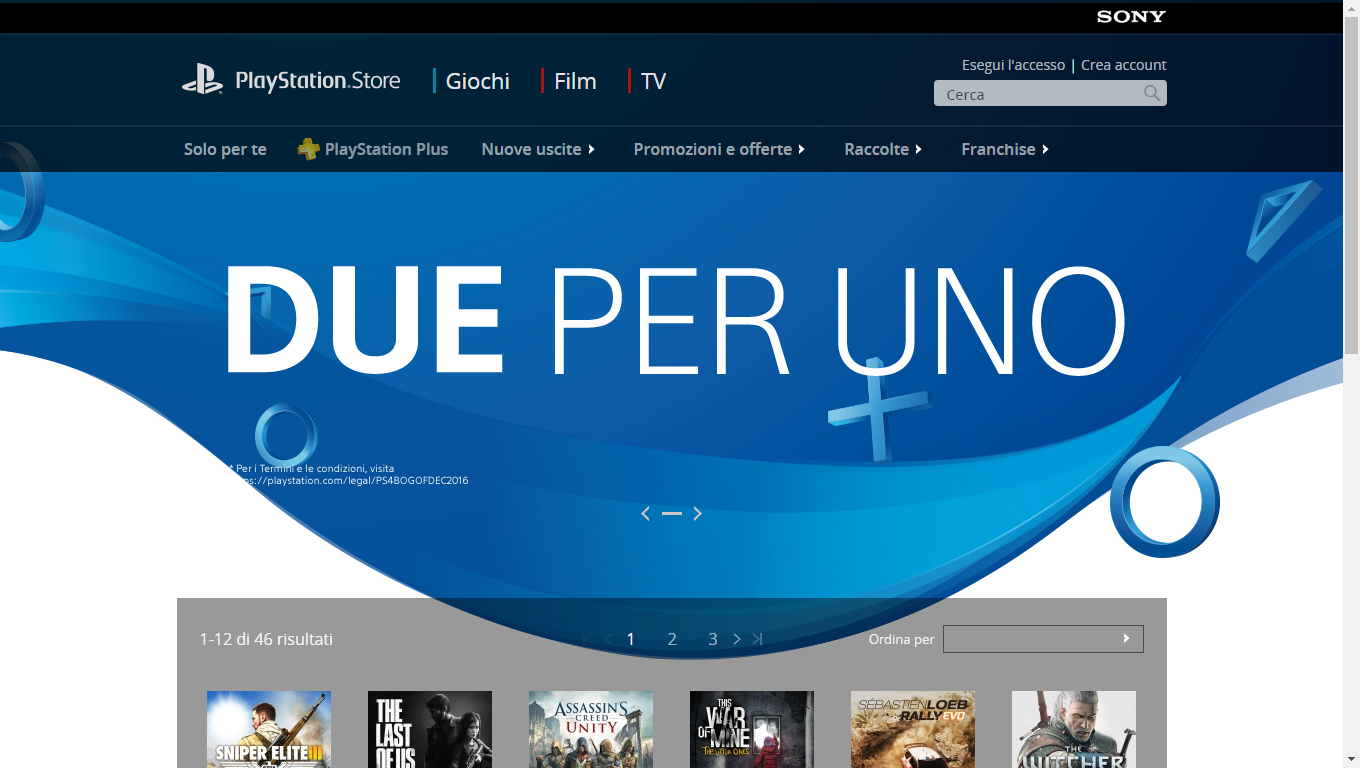Viewport: 1360px width, 768px height.
Task: Click the PlayStation Store logo
Action: coord(291,80)
